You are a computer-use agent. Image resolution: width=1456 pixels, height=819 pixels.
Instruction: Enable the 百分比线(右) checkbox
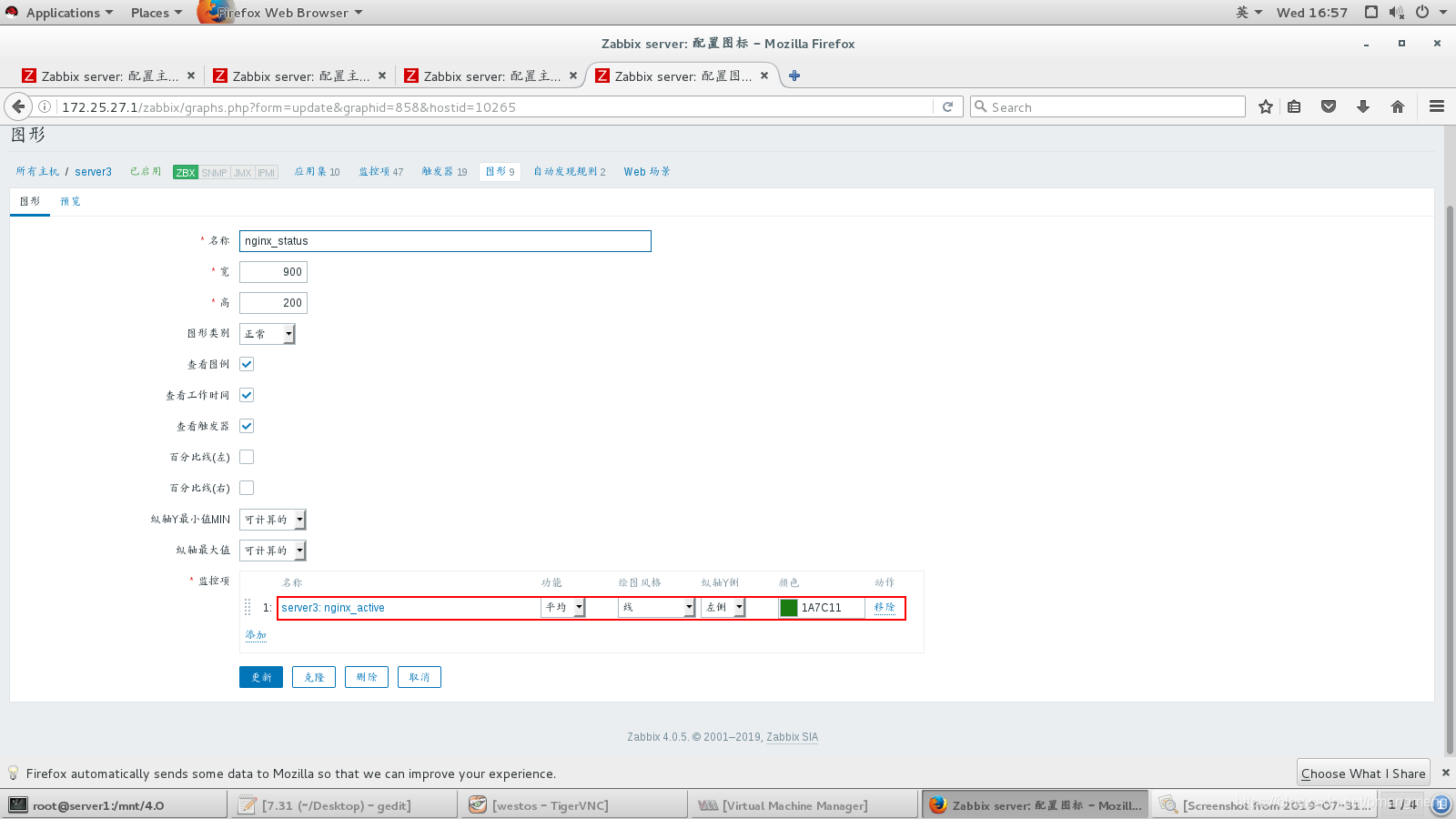(247, 488)
